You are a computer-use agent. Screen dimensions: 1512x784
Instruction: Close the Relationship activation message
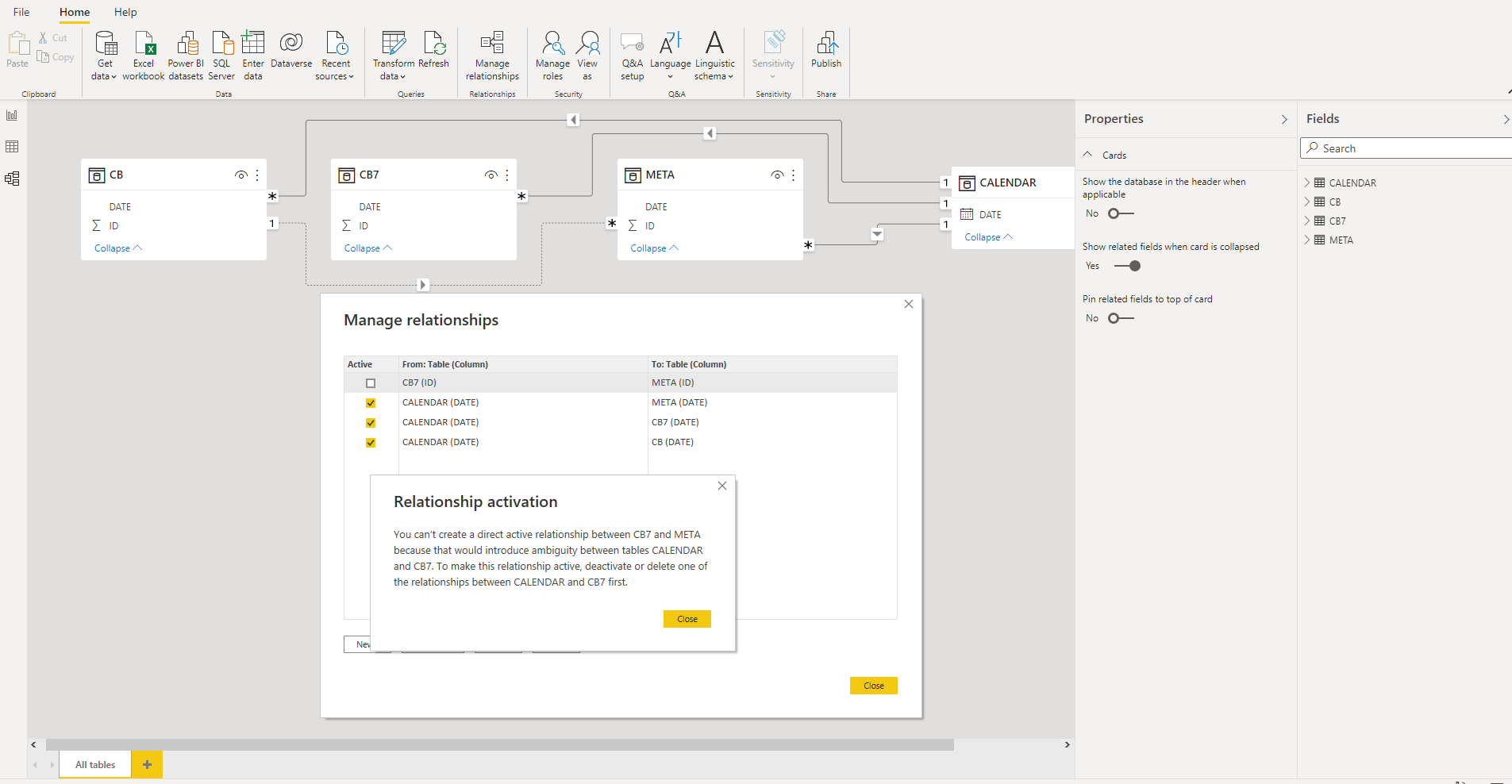tap(687, 619)
